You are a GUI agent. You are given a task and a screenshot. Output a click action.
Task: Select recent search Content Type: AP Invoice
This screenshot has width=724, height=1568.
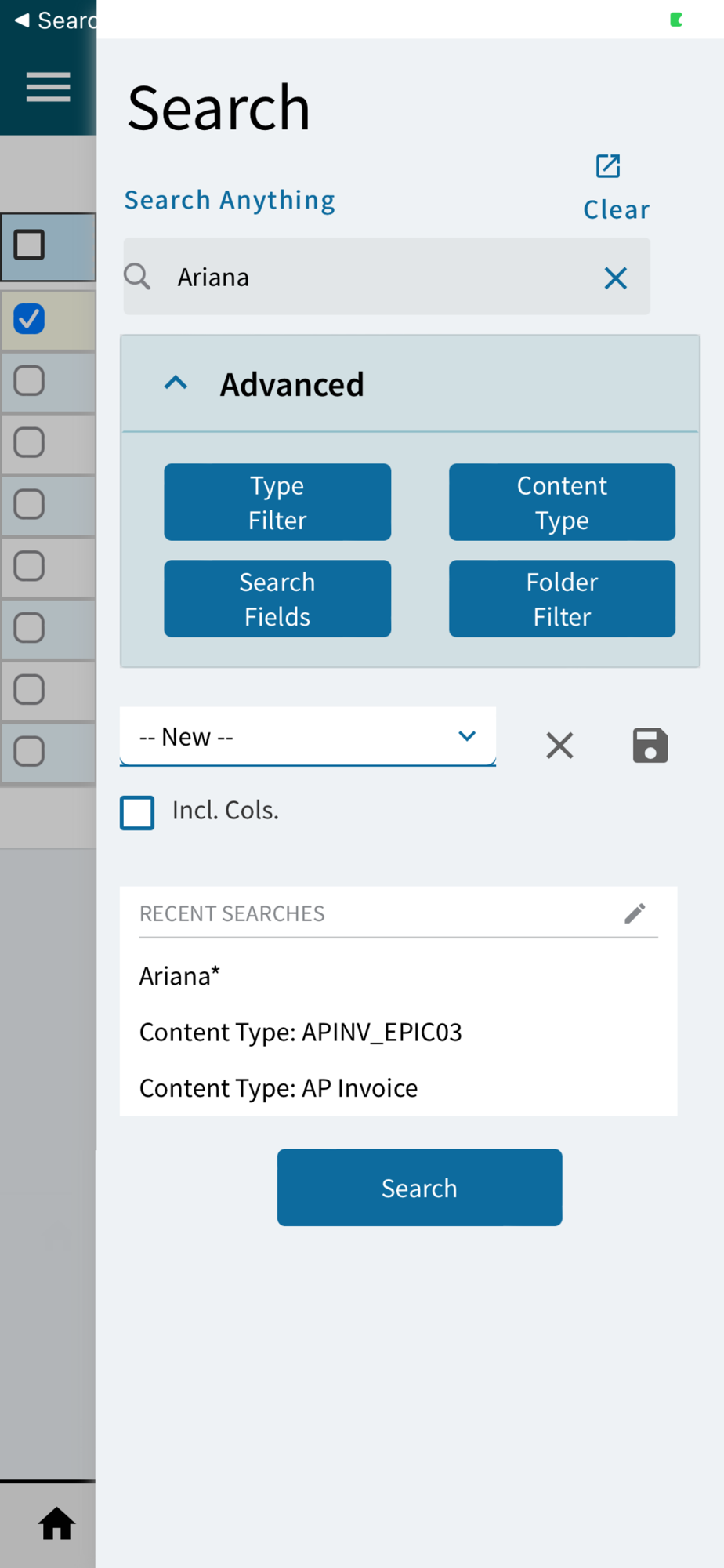pyautogui.click(x=279, y=1088)
